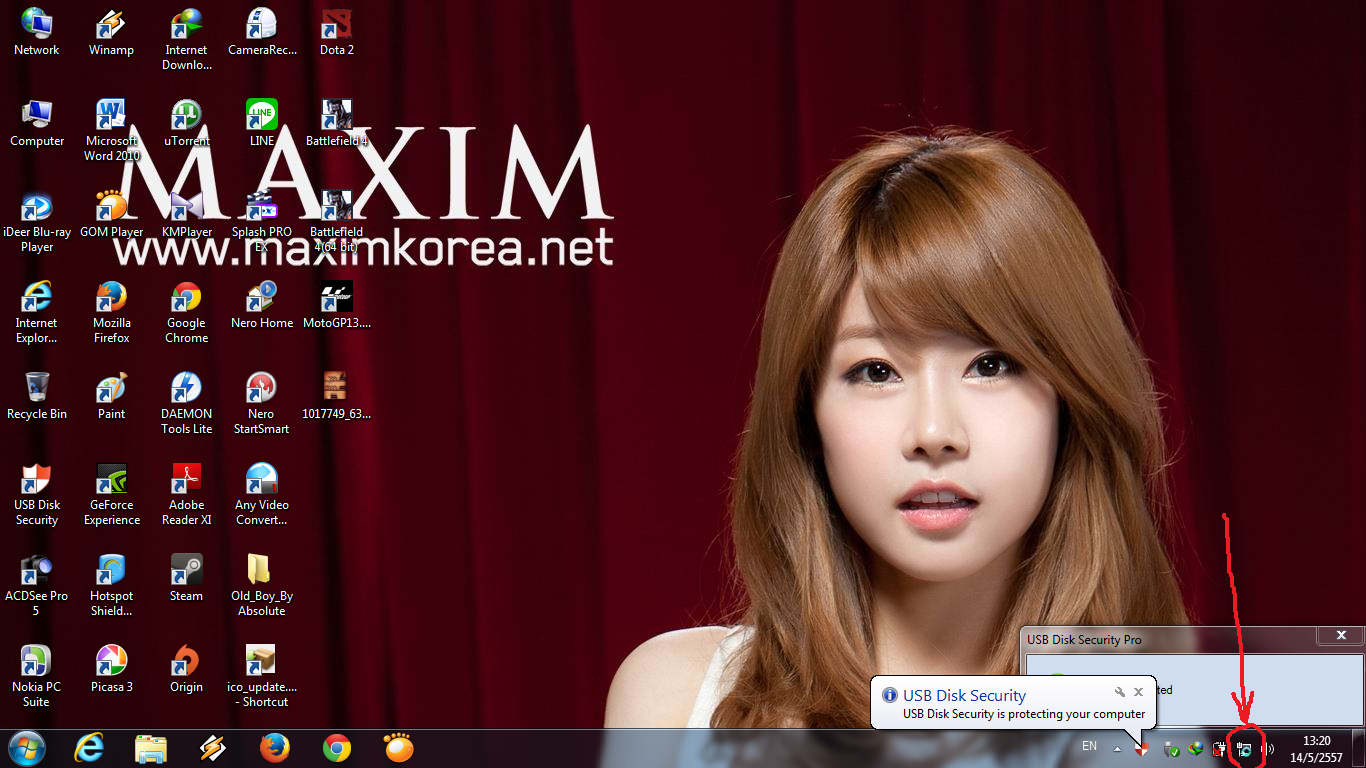Screen dimensions: 1366x768
Task: Select Battlefield 4 (64 bit) shortcut
Action: tap(337, 221)
